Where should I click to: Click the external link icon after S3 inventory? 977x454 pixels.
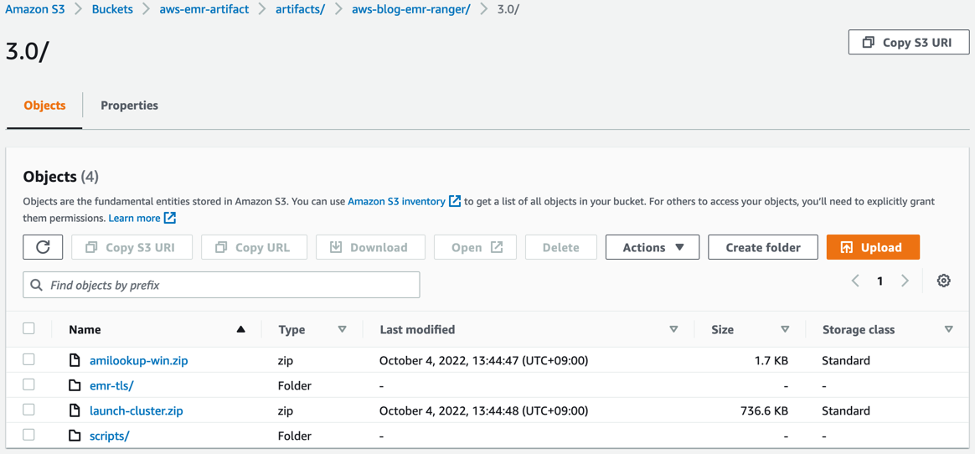click(x=455, y=201)
